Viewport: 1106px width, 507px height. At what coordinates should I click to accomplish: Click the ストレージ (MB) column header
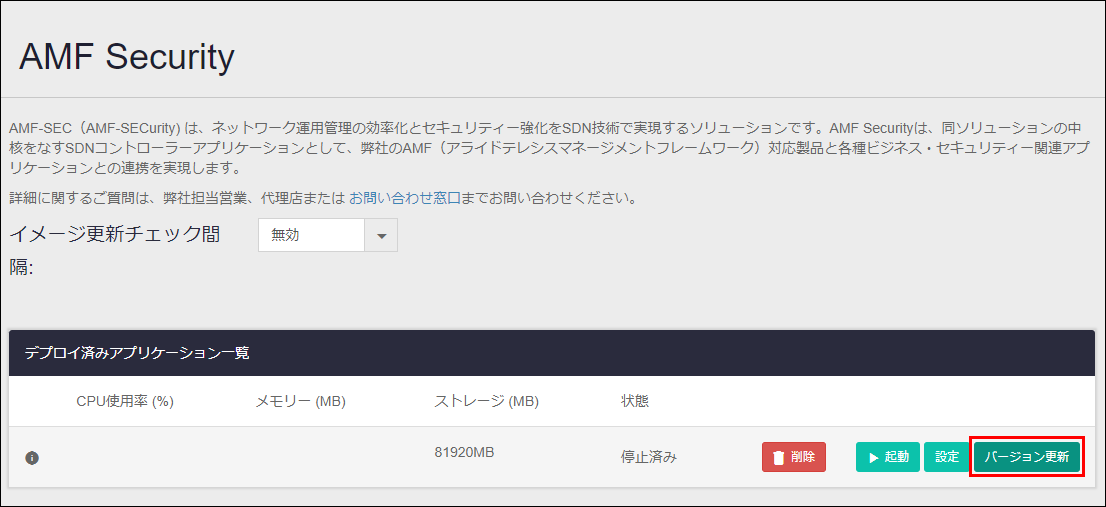pyautogui.click(x=487, y=401)
